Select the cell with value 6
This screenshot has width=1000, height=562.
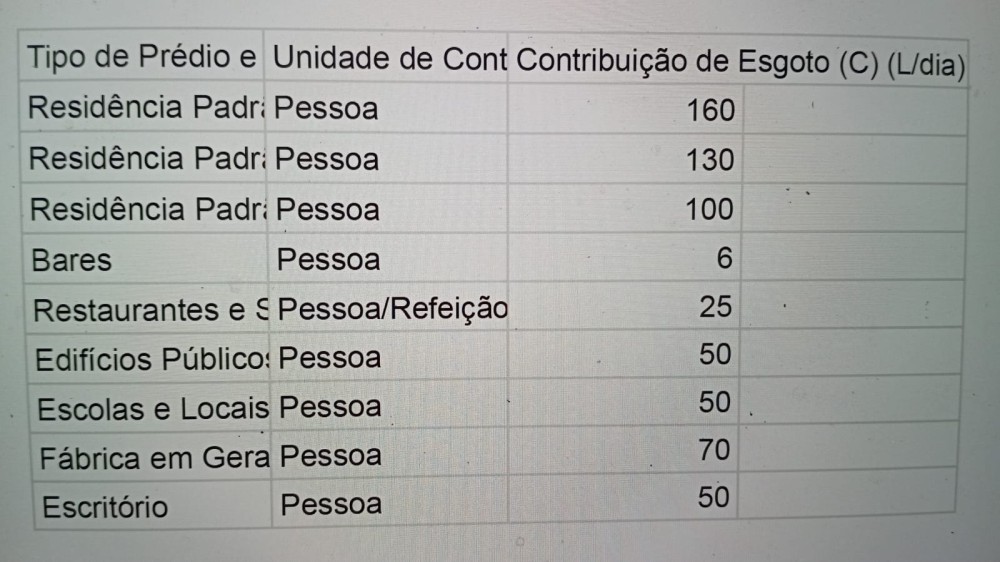[625, 259]
